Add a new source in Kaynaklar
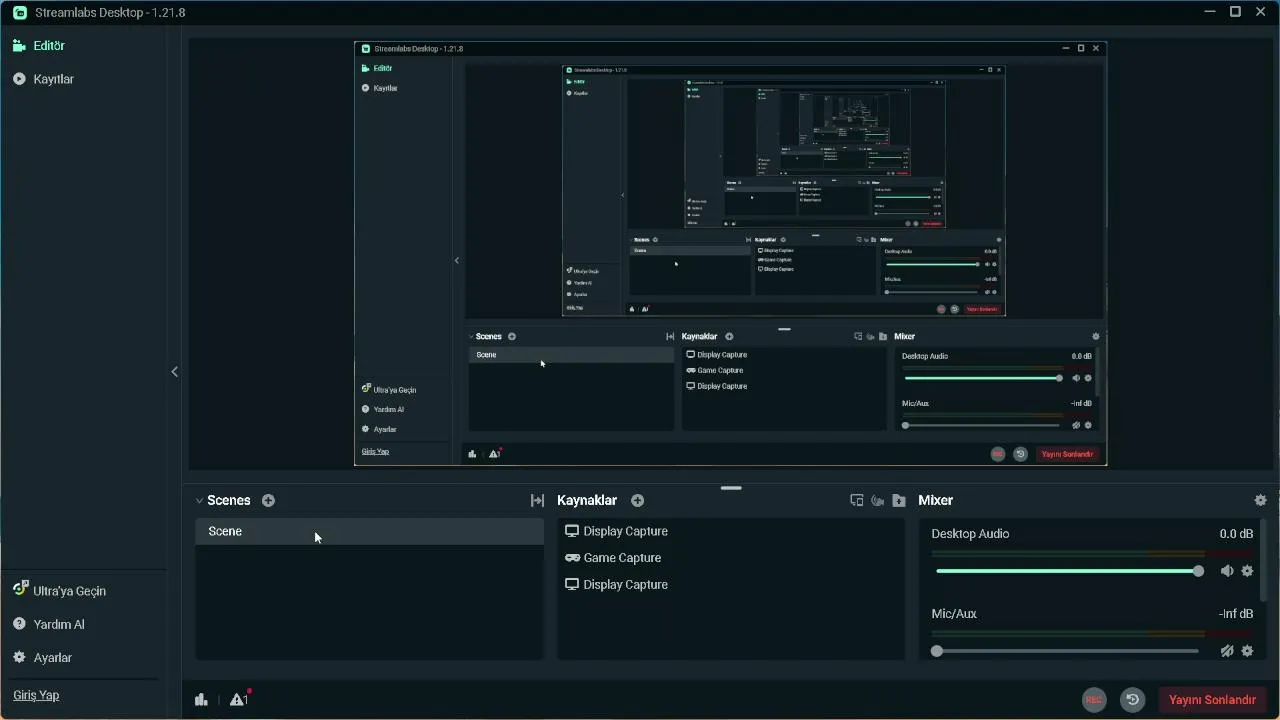The height and width of the screenshot is (720, 1280). [x=637, y=500]
